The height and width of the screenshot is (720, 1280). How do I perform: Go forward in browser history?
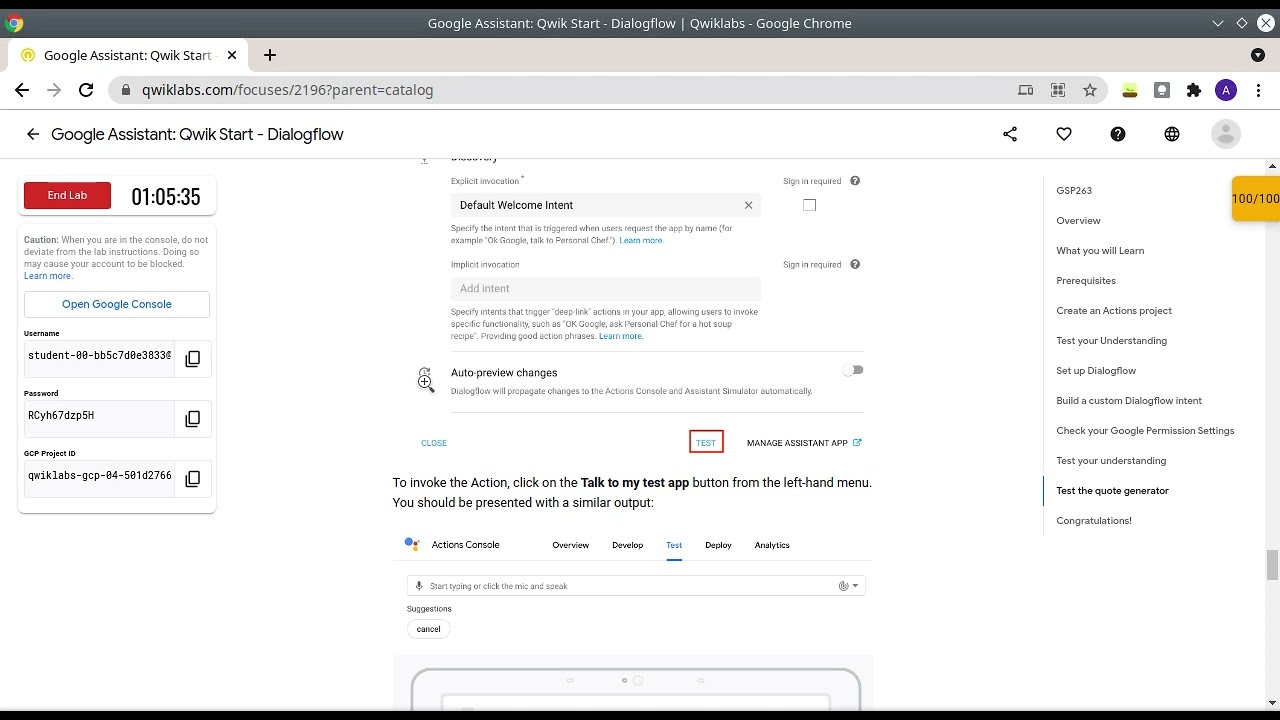point(54,90)
